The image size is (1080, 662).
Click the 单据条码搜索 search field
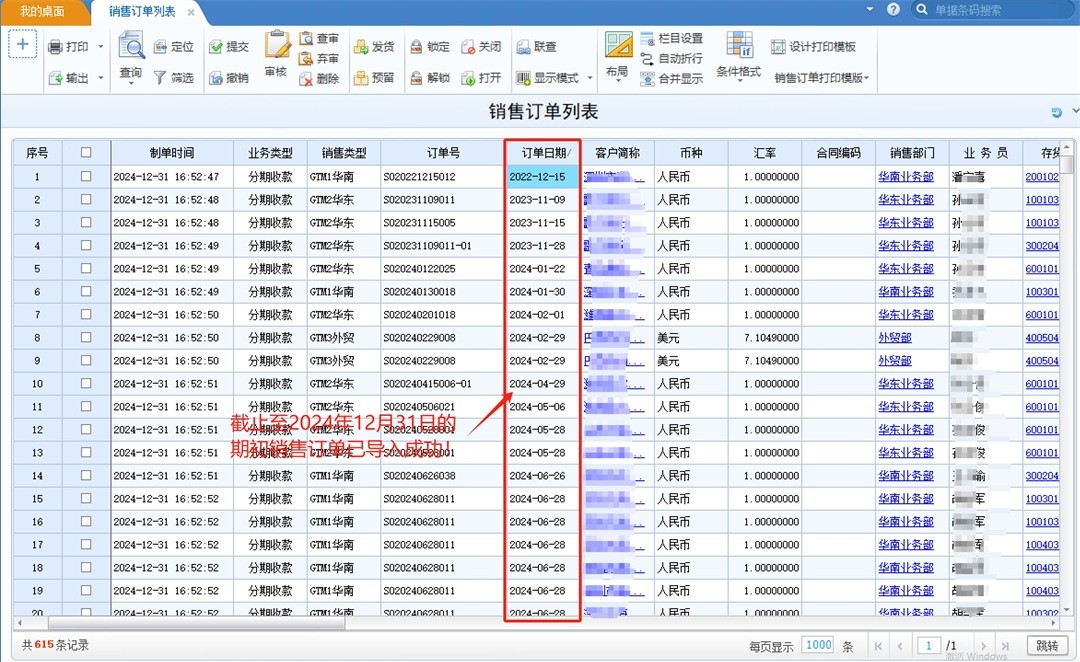coord(1000,10)
